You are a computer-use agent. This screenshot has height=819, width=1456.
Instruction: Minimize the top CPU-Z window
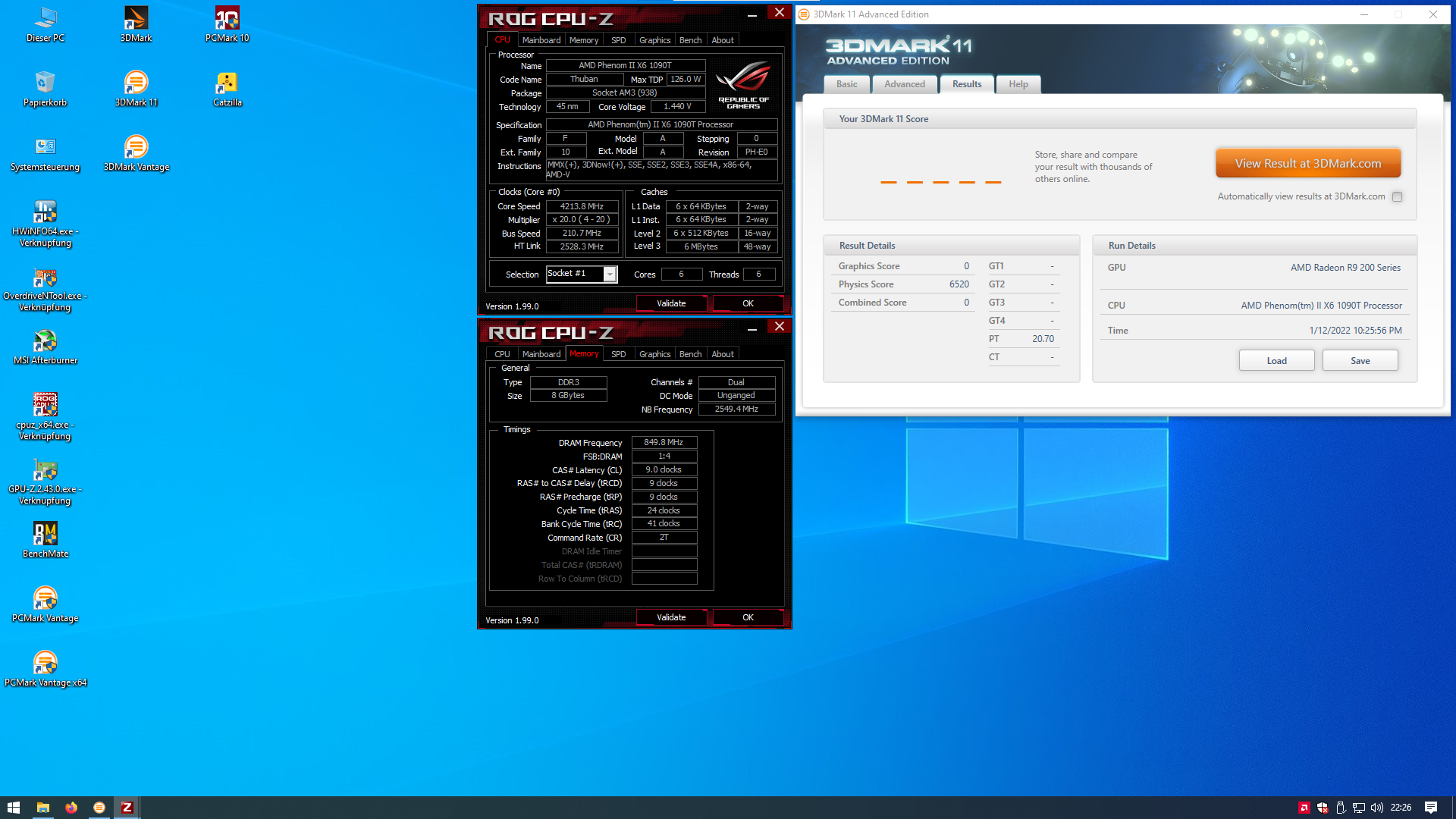[x=752, y=15]
